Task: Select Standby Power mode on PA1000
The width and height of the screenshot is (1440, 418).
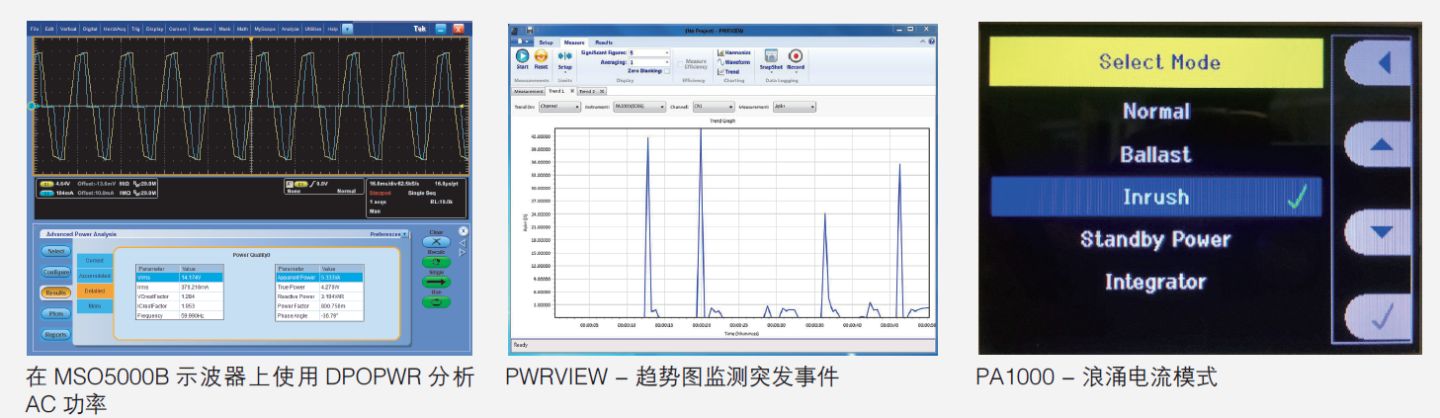Action: pos(1155,240)
